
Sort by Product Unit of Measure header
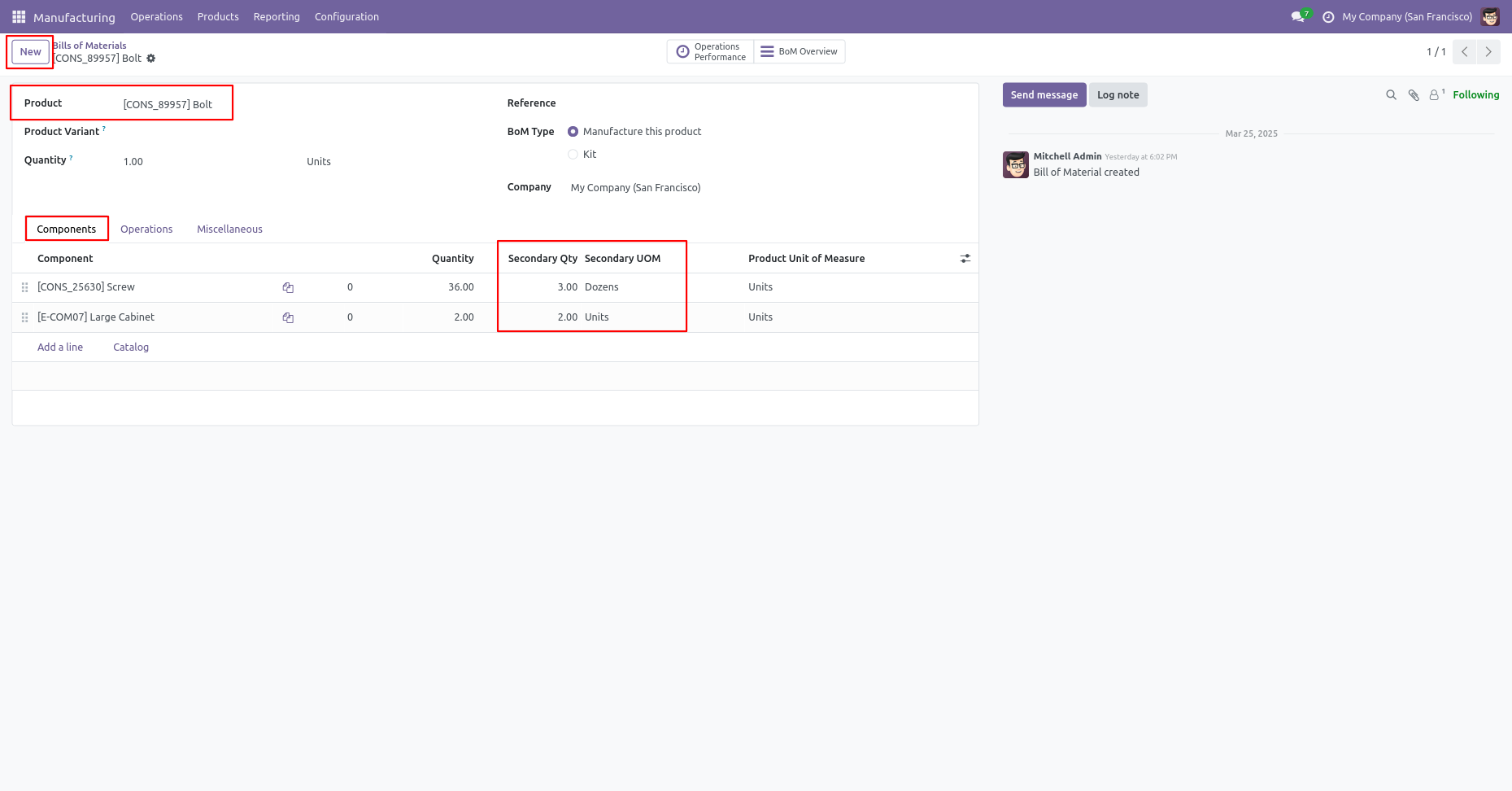(806, 259)
